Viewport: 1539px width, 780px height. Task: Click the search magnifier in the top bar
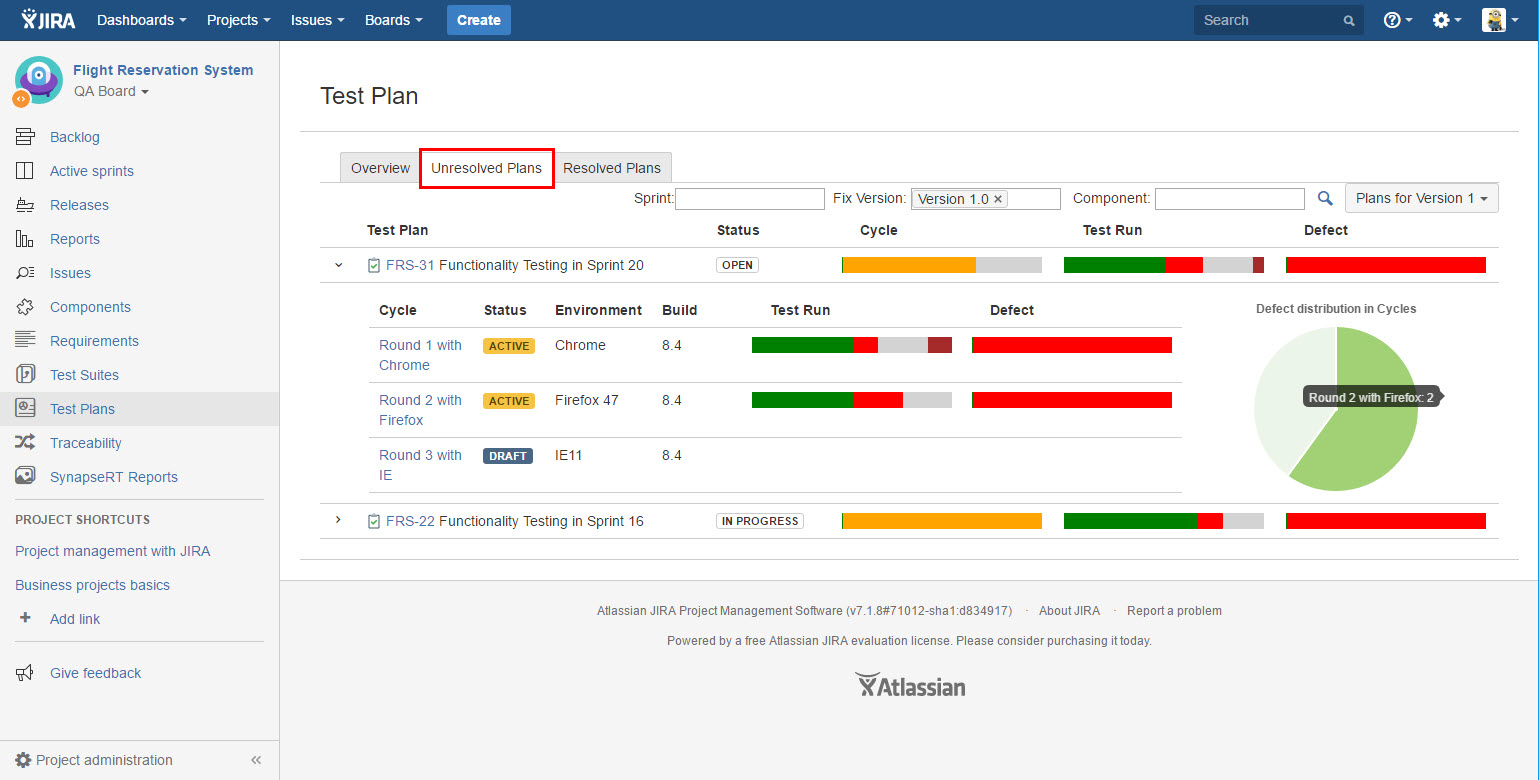pyautogui.click(x=1349, y=20)
